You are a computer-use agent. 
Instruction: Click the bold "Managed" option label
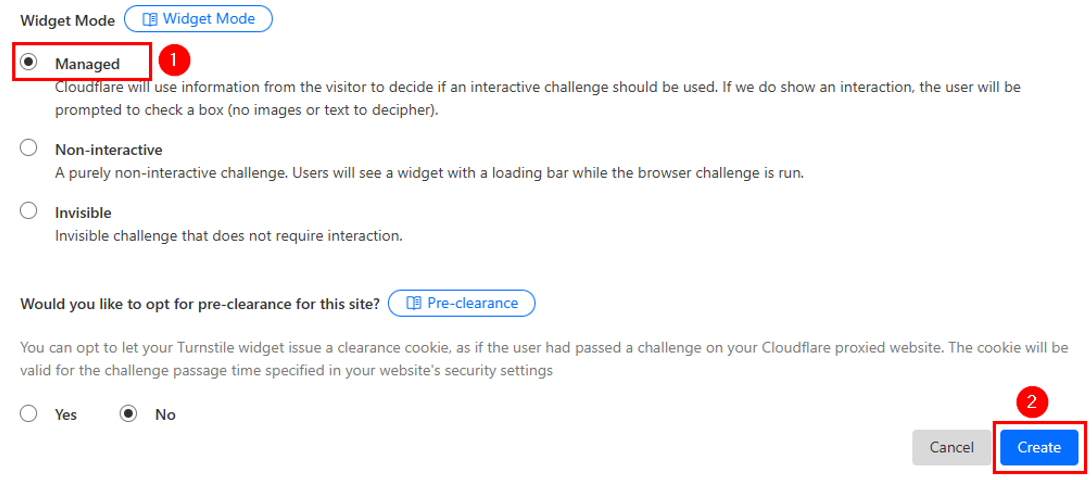point(87,64)
